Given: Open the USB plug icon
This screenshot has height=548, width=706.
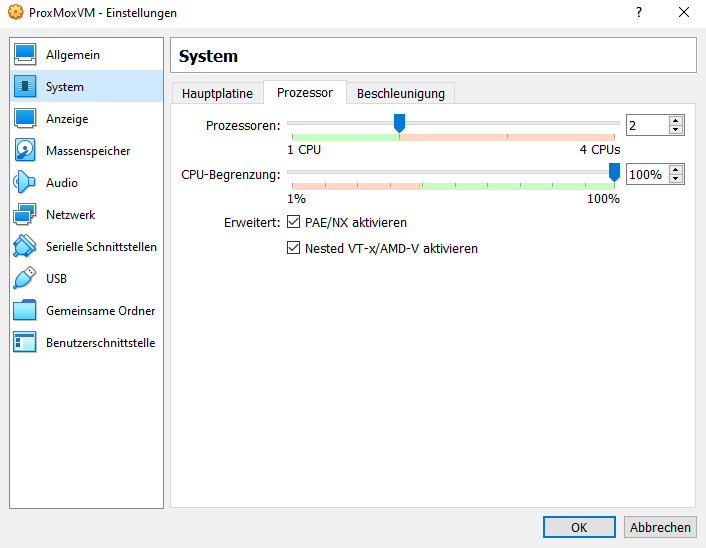Looking at the screenshot, I should [25, 278].
